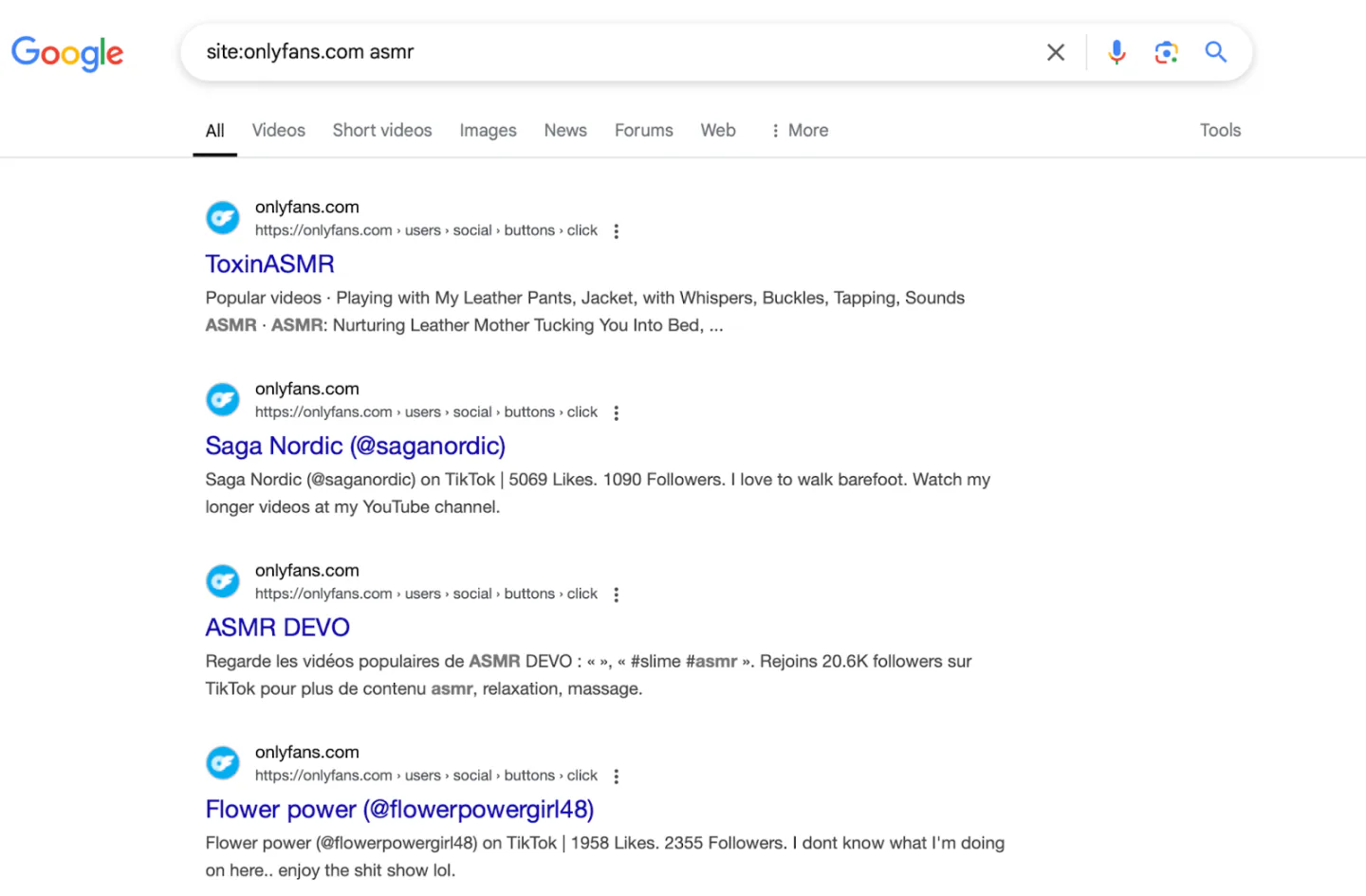Click the onlyfans.com site name above Flower power
The height and width of the screenshot is (896, 1366).
click(307, 753)
